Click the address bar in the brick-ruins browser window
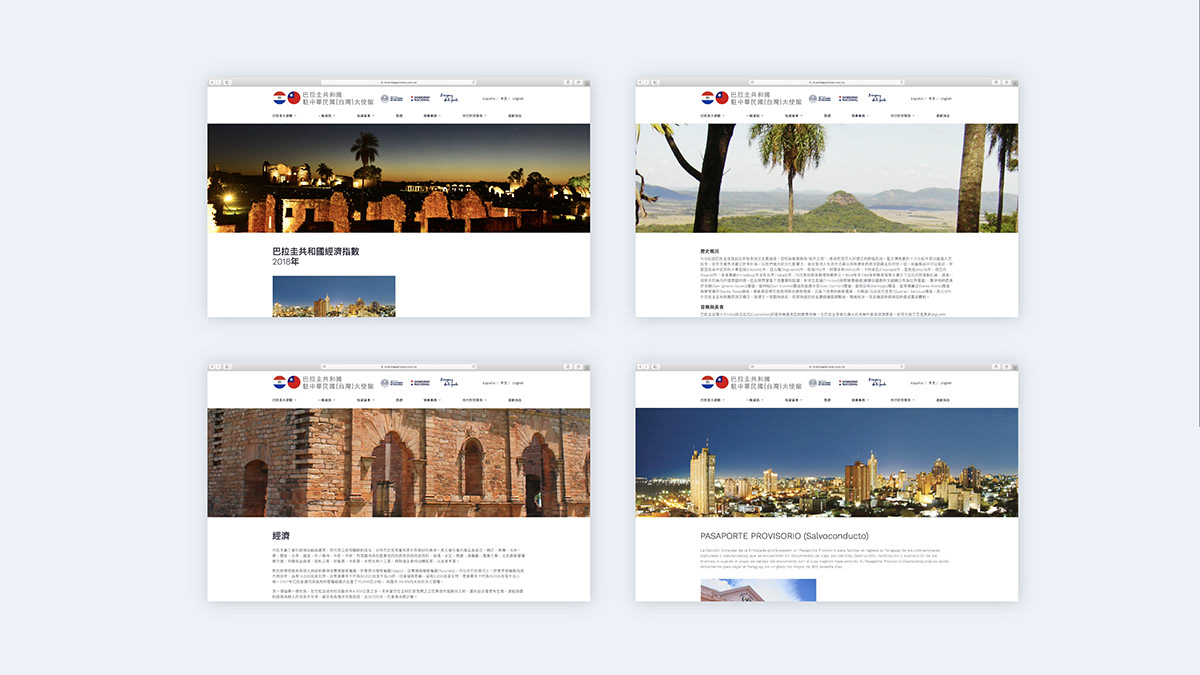The height and width of the screenshot is (675, 1200). click(x=399, y=366)
